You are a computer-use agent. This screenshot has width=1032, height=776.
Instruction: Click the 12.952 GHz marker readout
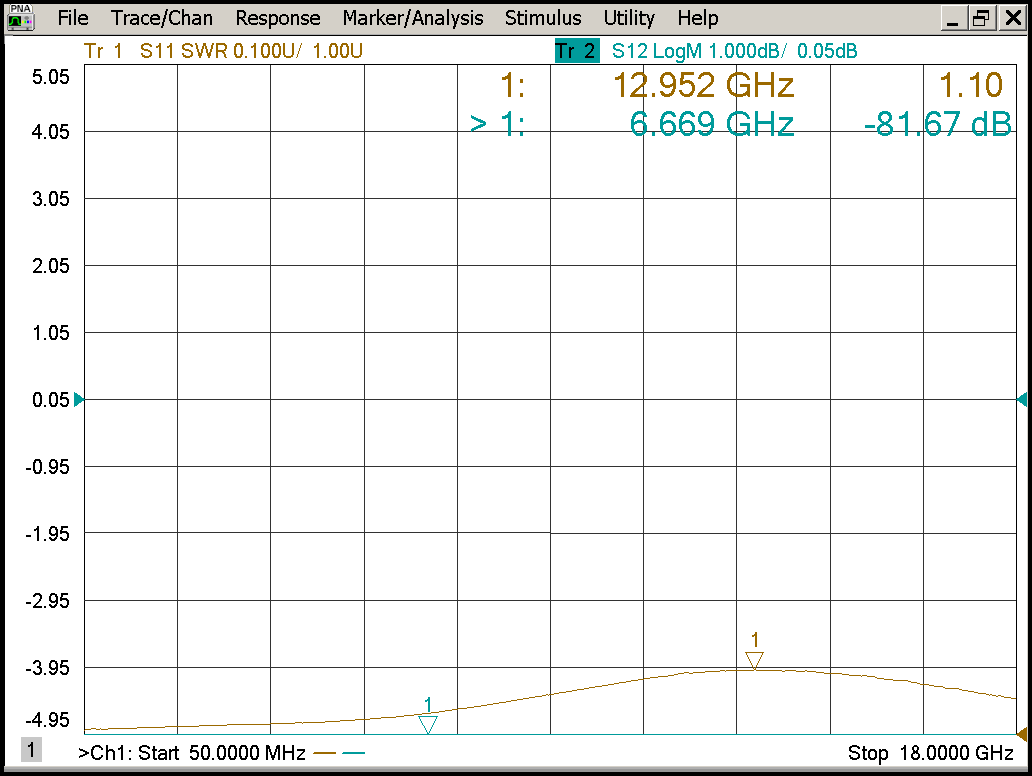click(703, 86)
